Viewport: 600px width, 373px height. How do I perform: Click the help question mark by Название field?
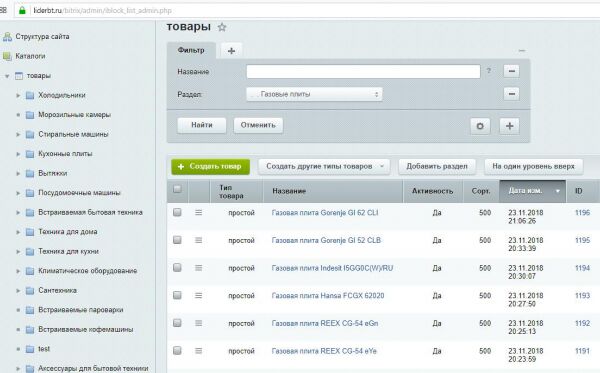coord(489,71)
